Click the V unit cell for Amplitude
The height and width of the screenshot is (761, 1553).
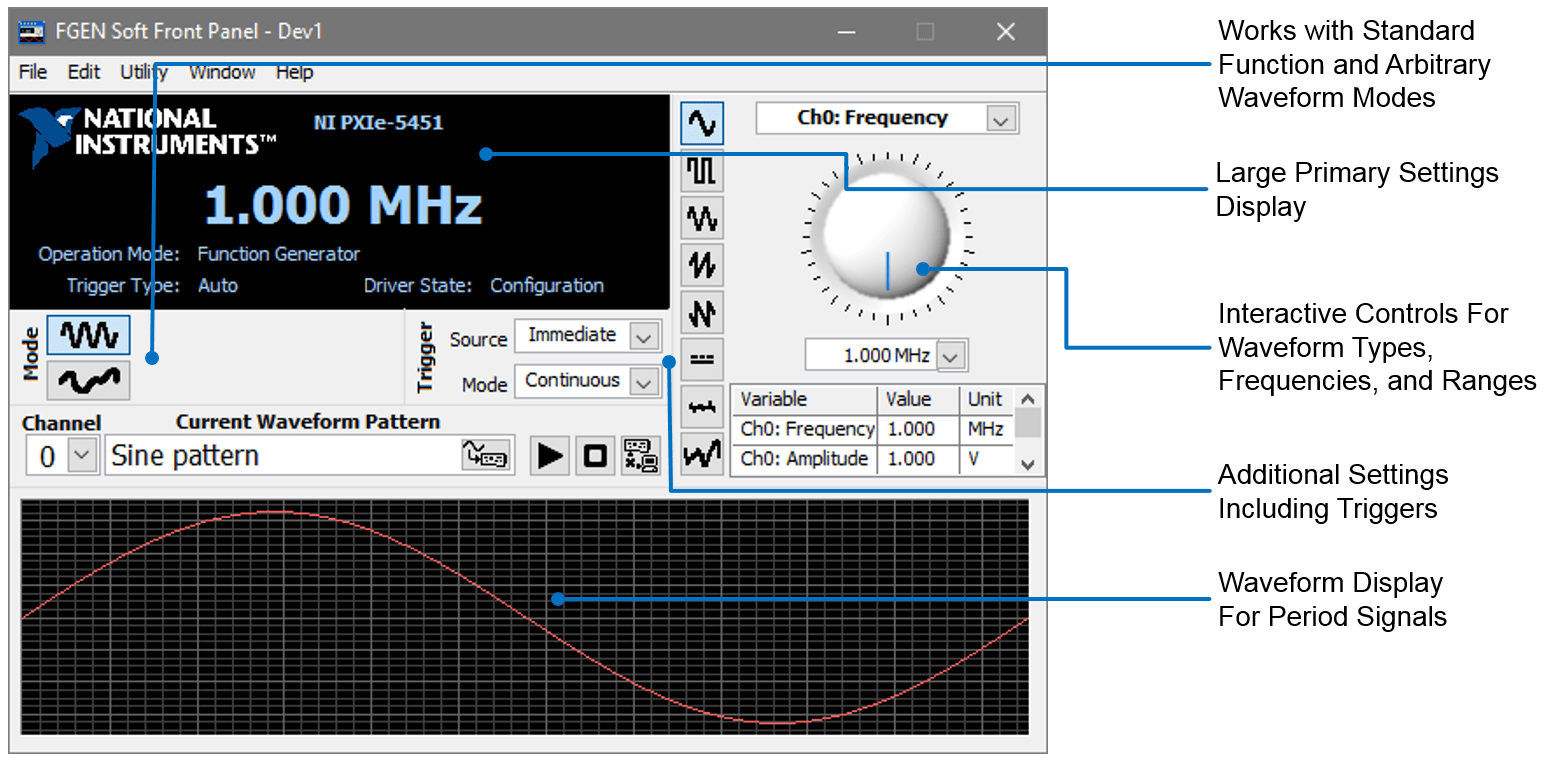988,459
